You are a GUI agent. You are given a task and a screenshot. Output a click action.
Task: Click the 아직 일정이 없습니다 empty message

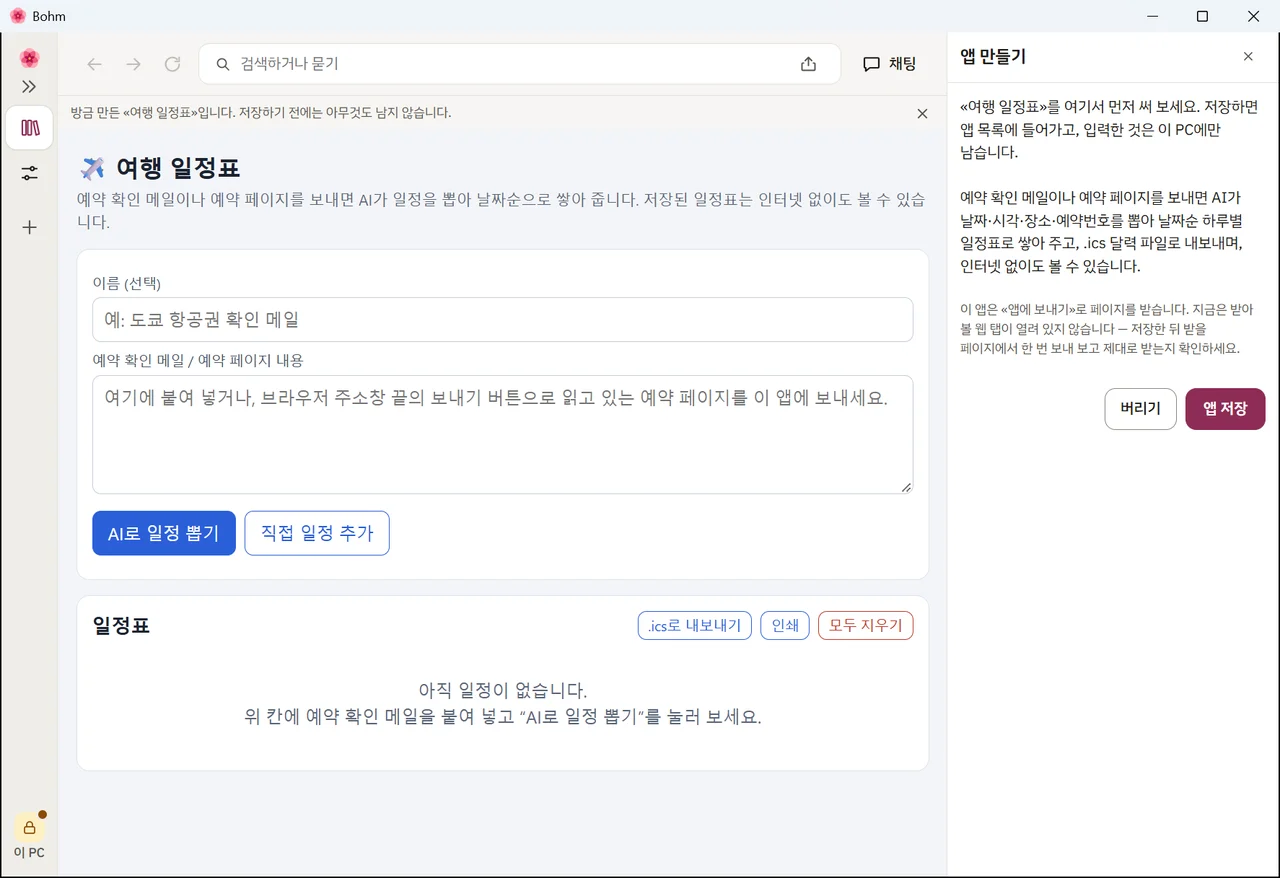(502, 691)
